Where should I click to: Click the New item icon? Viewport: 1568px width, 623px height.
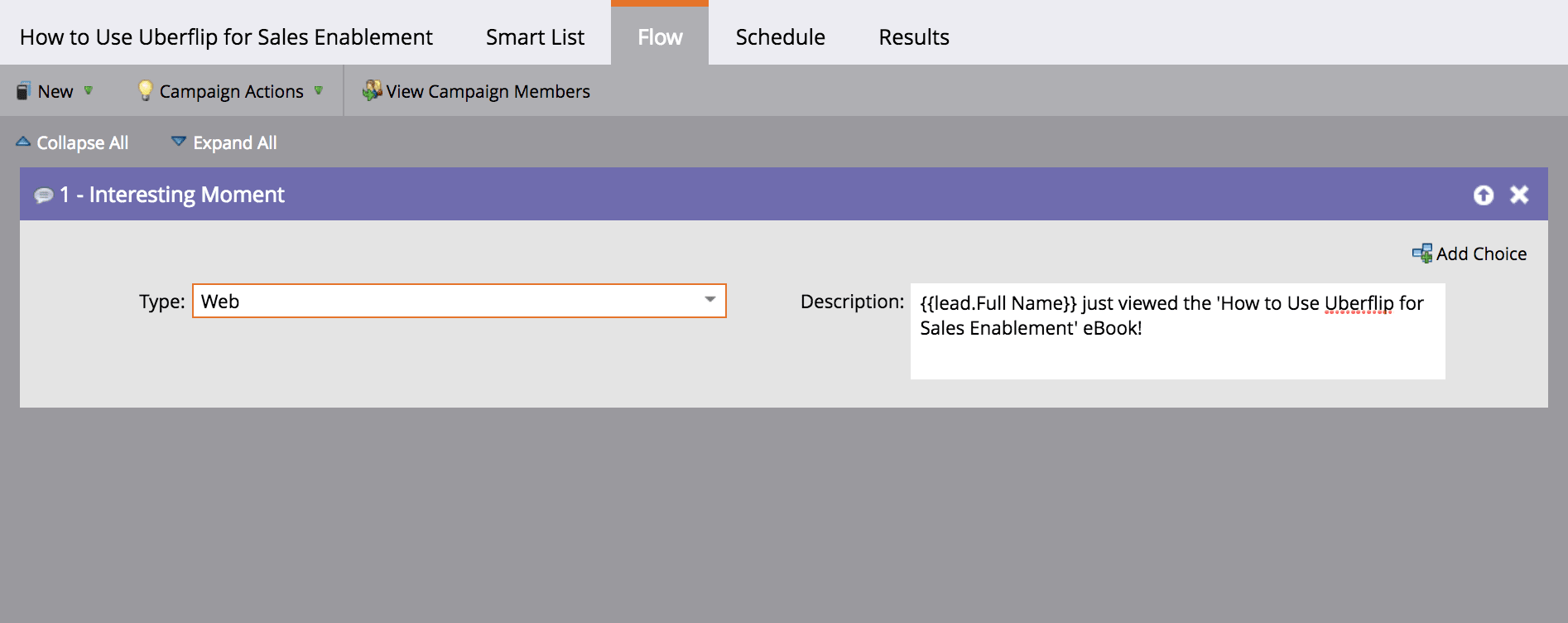coord(23,91)
